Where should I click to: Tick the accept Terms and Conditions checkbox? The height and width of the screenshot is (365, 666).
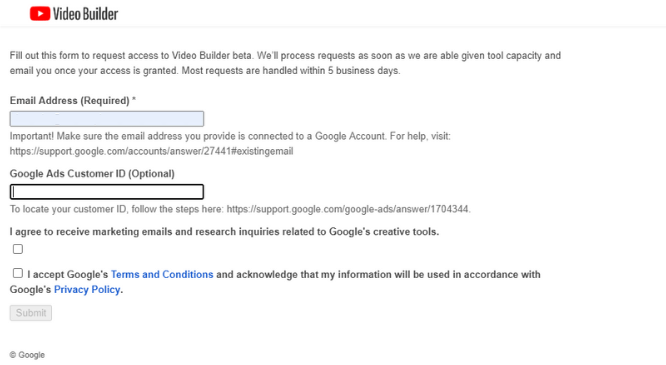point(18,273)
